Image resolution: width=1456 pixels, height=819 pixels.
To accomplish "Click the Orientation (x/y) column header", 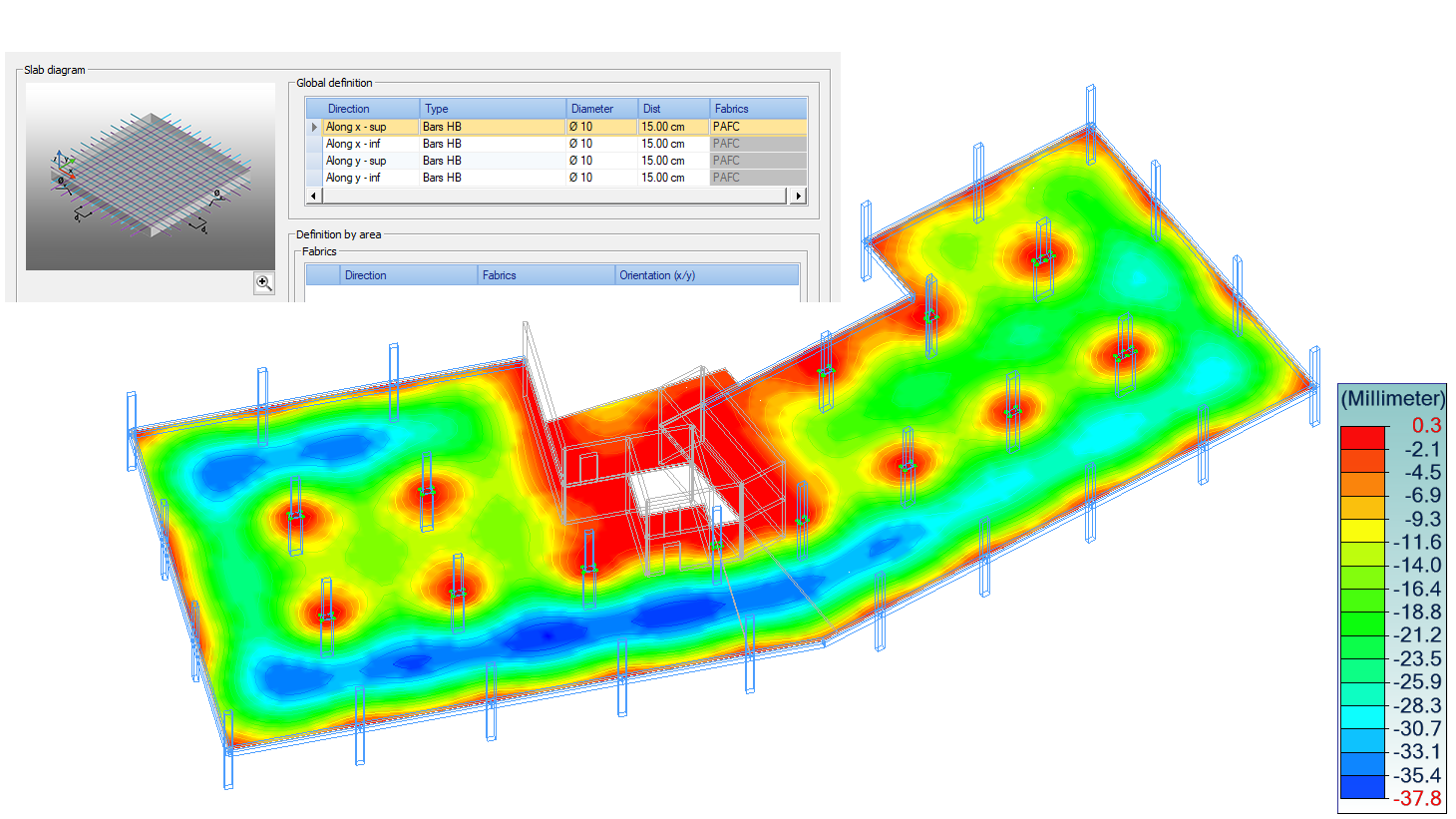I will (x=707, y=275).
